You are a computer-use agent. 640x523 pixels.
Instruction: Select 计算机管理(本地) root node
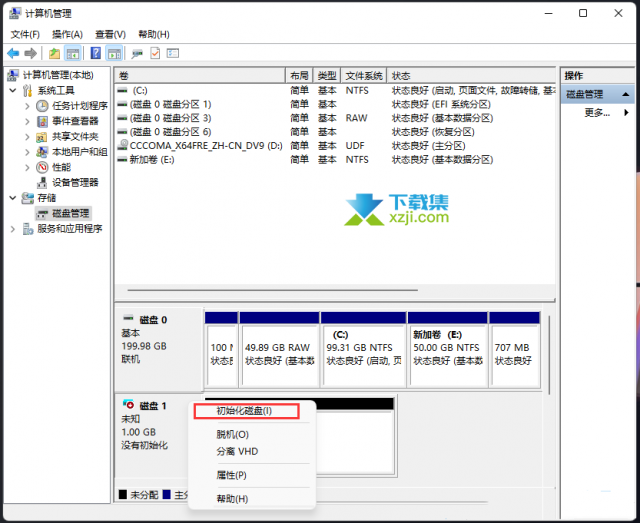pos(58,75)
